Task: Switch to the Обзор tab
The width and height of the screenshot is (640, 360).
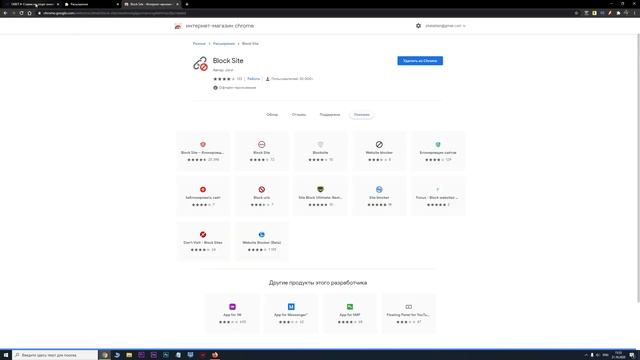Action: [x=272, y=115]
